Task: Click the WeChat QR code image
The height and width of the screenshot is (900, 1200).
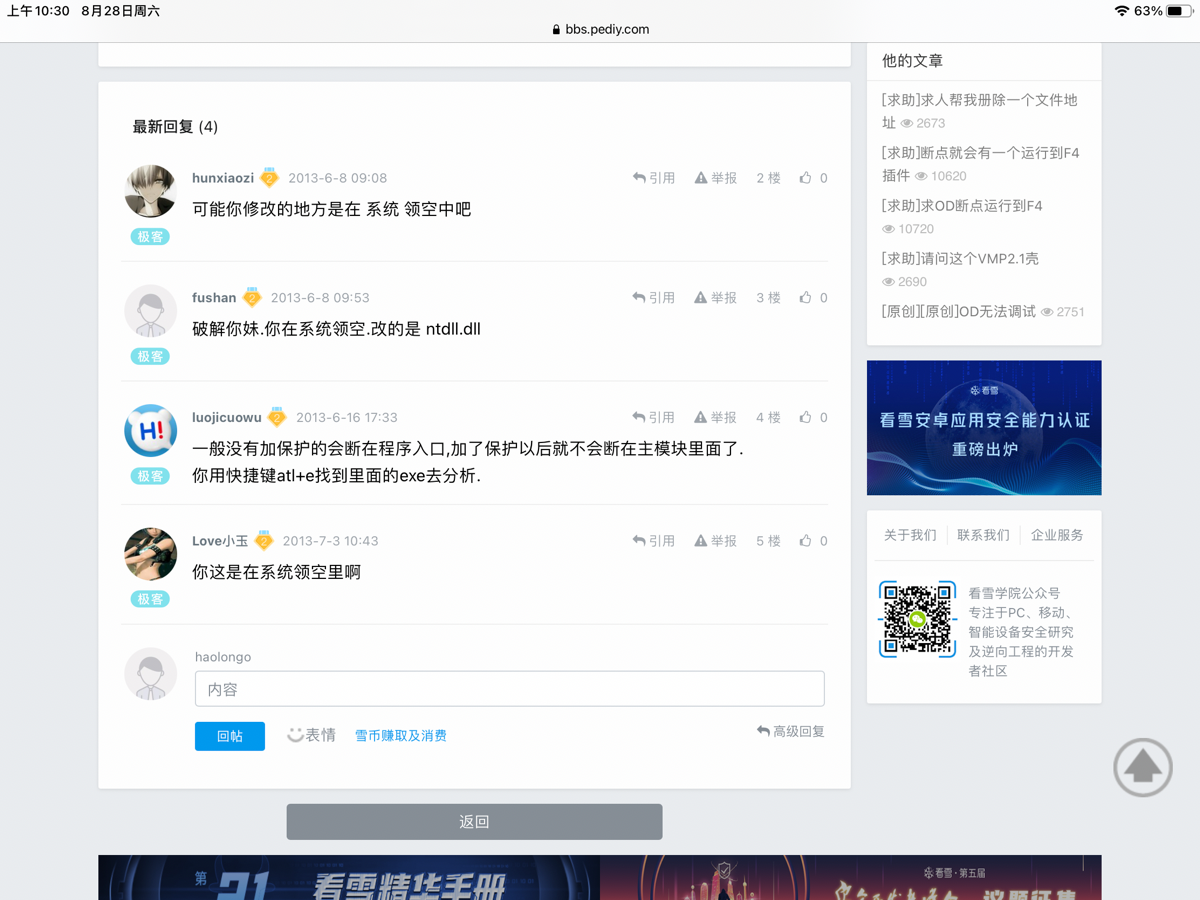Action: (917, 619)
